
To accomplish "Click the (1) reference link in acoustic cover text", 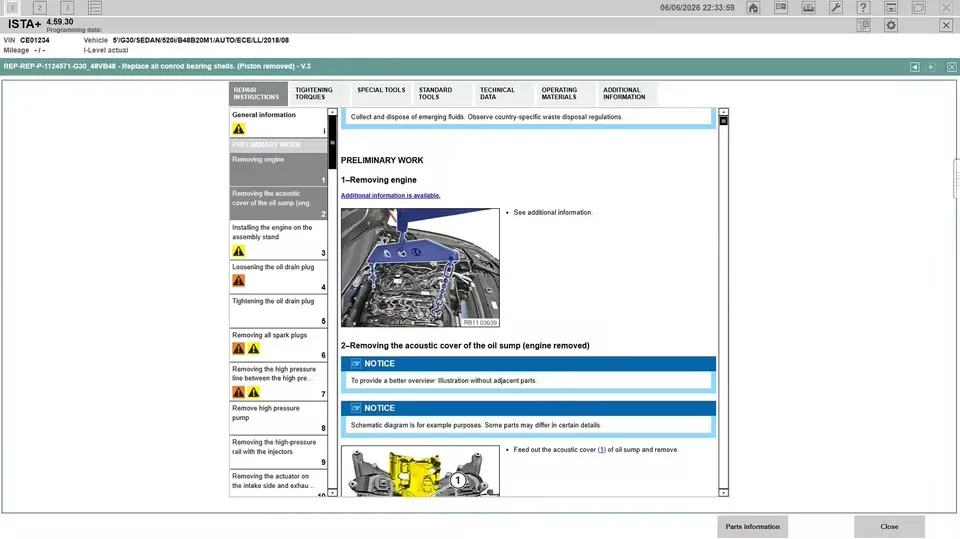I will point(602,450).
